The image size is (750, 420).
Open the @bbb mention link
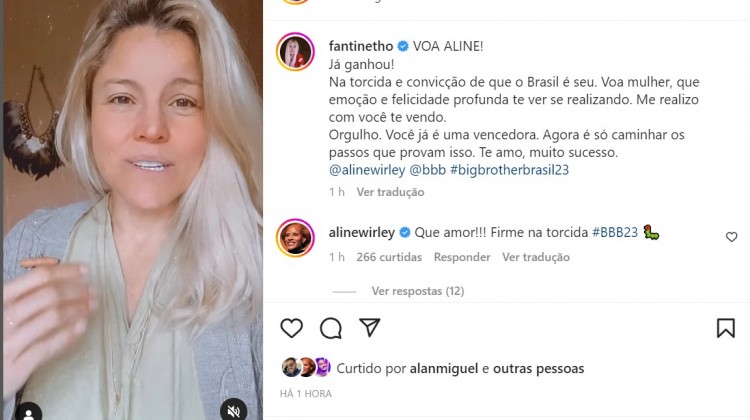tap(428, 170)
